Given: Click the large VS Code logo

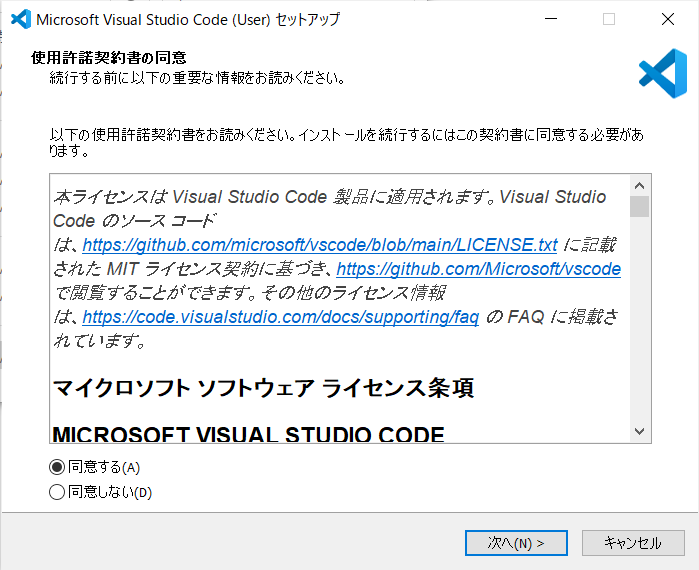Looking at the screenshot, I should 663,74.
